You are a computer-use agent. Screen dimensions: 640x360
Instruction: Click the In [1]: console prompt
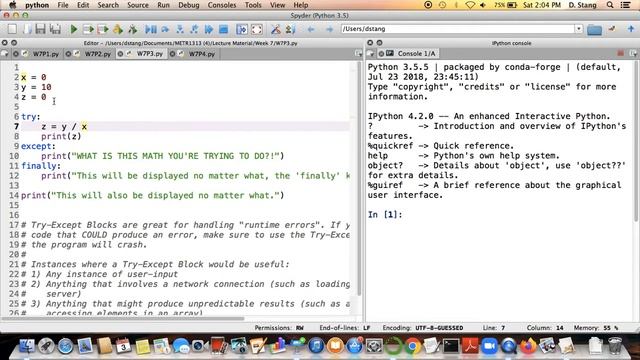pyautogui.click(x=385, y=214)
